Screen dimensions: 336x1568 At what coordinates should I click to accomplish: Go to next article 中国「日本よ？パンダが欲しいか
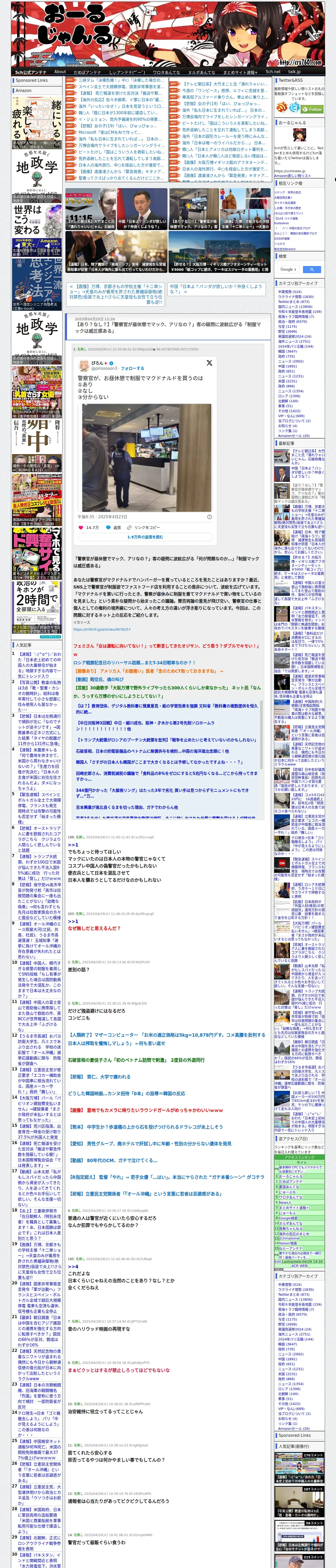(216, 289)
